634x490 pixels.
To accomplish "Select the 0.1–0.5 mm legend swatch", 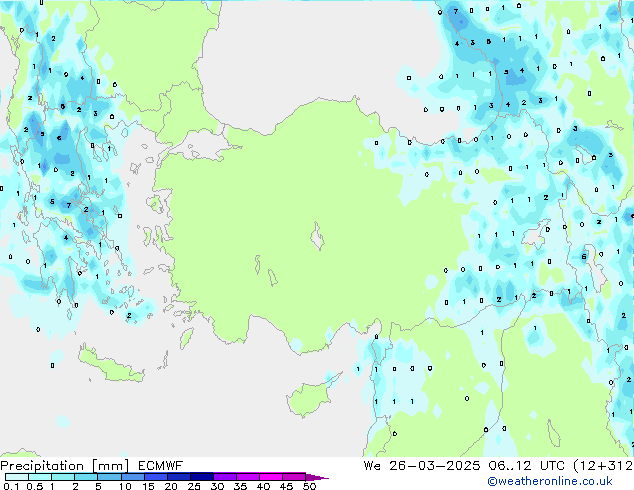I will [x=17, y=477].
